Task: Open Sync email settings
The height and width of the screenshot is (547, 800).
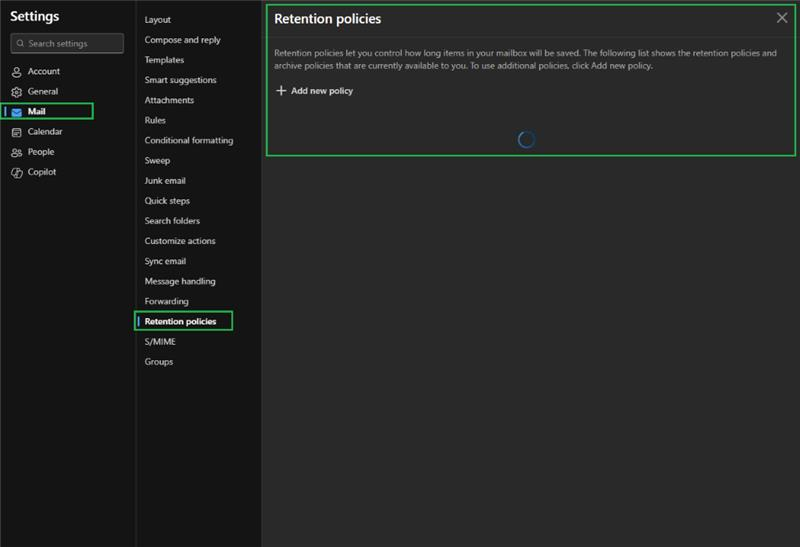Action: tap(165, 261)
